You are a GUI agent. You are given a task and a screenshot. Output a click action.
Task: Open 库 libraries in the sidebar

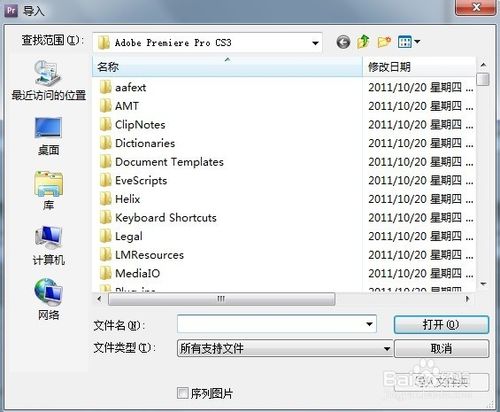point(49,191)
